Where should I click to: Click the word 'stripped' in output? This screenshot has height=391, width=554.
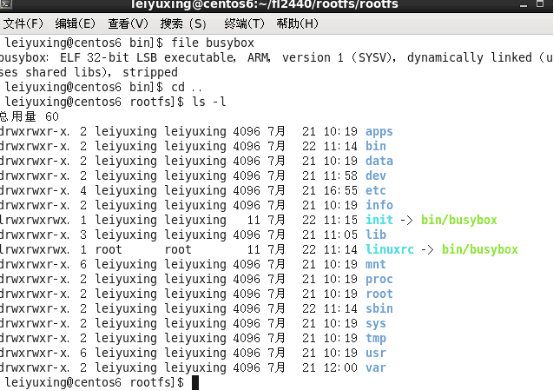tap(150, 72)
